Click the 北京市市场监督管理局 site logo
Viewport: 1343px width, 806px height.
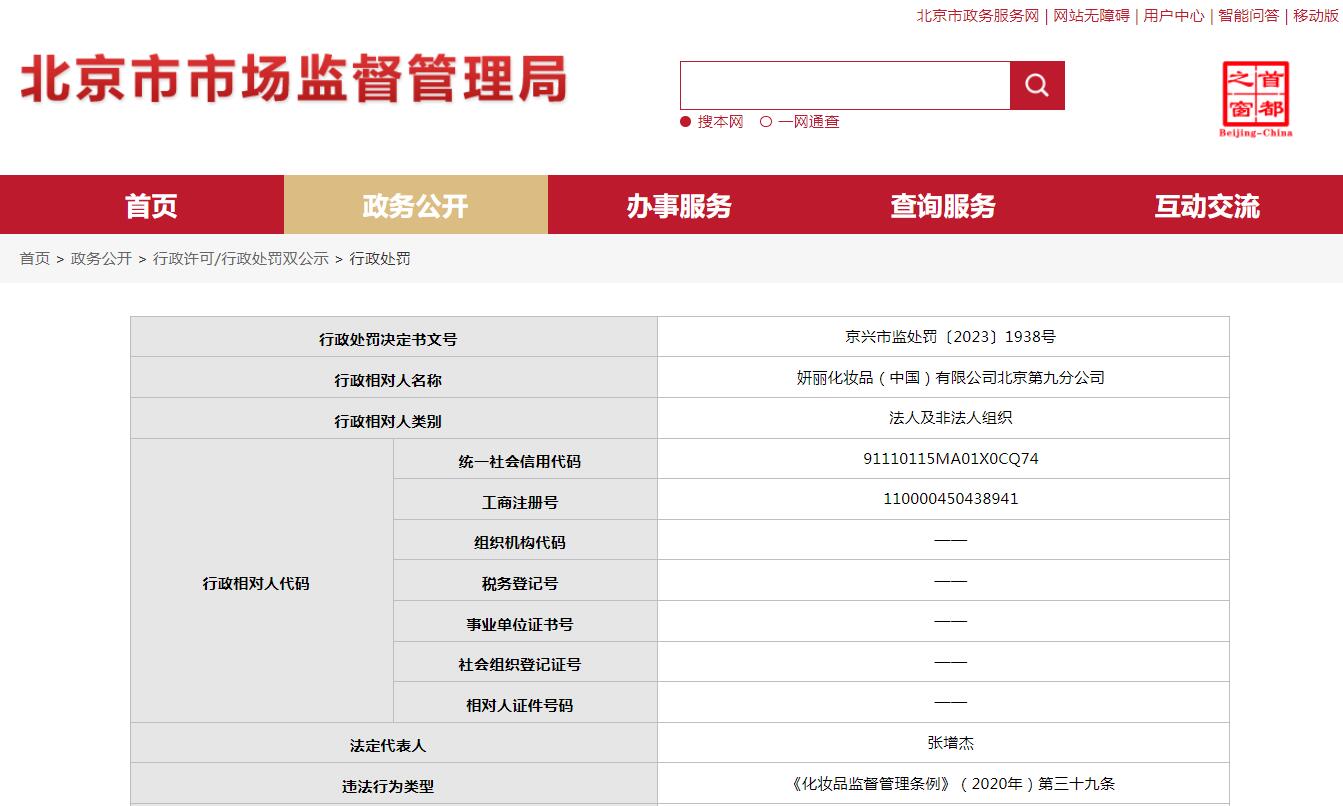click(x=294, y=79)
